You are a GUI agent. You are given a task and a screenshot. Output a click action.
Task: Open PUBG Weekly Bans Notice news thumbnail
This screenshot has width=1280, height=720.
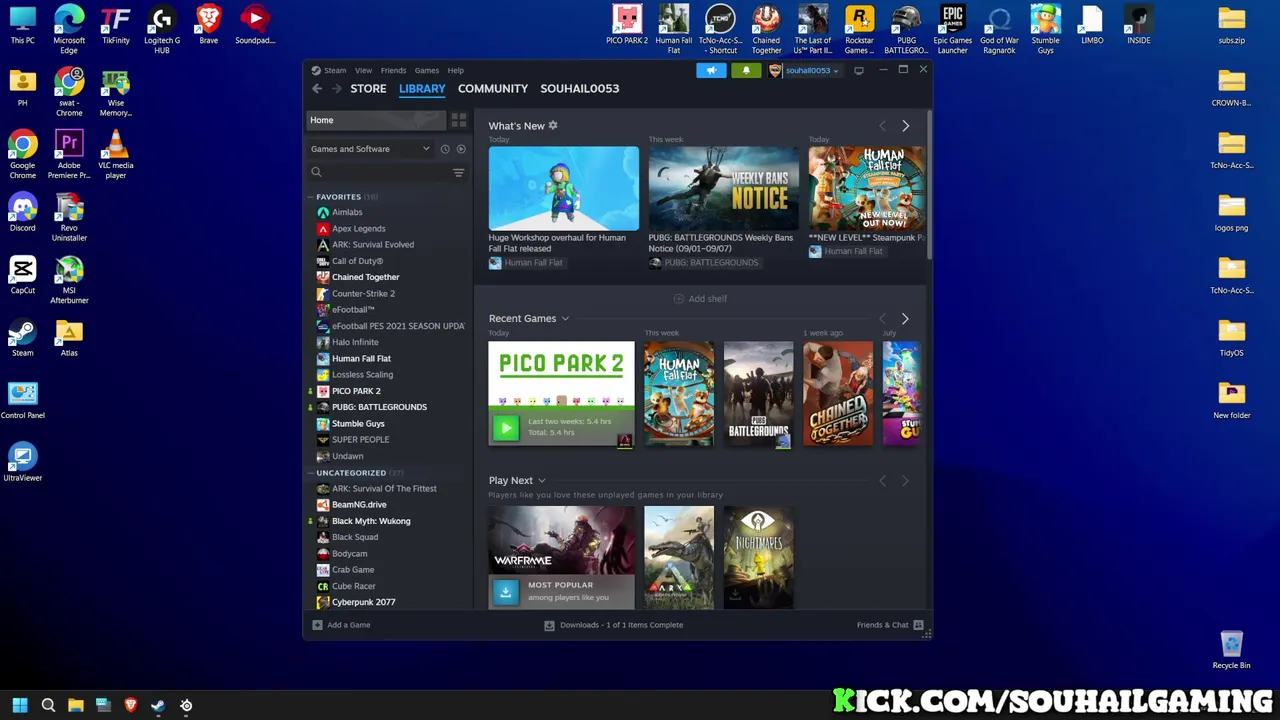pyautogui.click(x=724, y=188)
